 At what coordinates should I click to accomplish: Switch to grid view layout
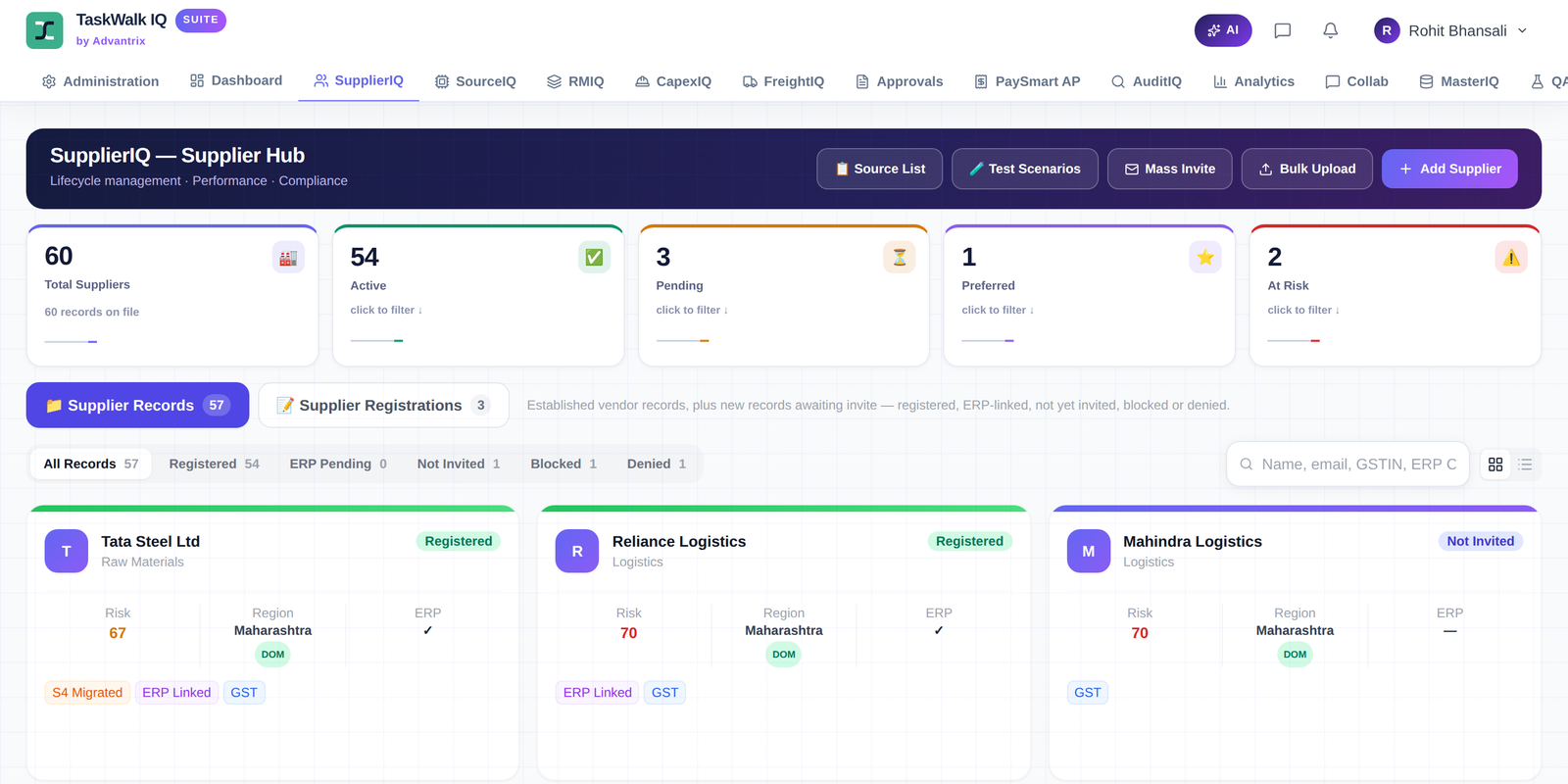(x=1495, y=465)
